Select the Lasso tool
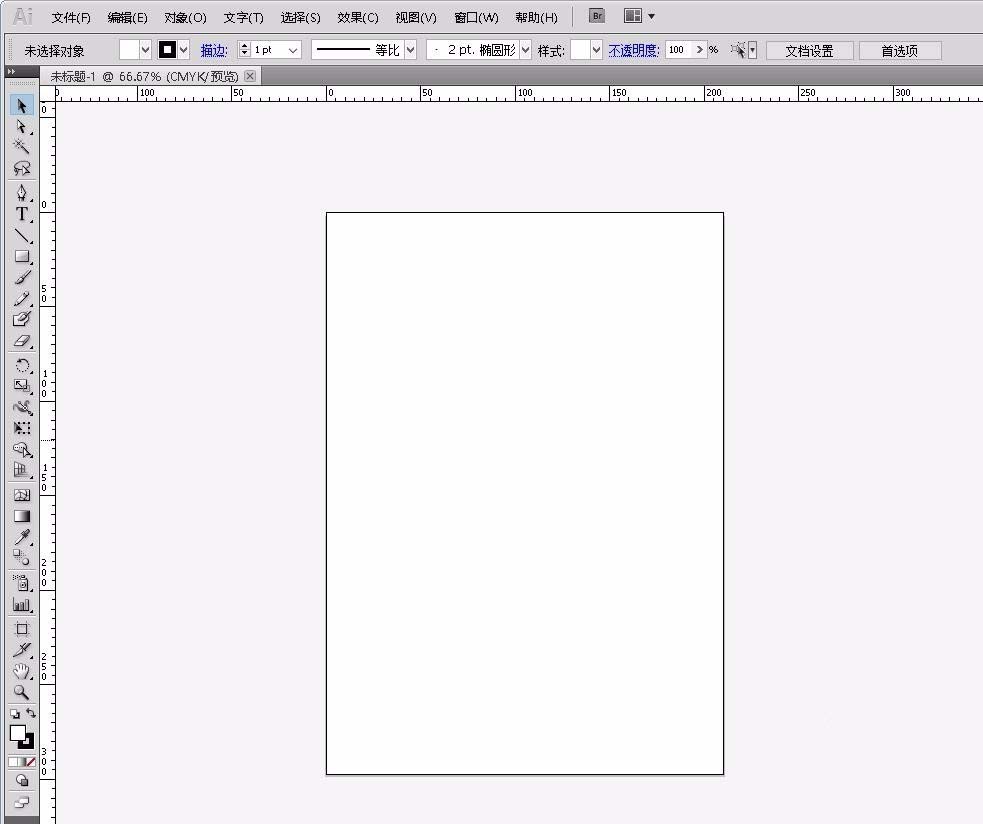 click(x=22, y=168)
